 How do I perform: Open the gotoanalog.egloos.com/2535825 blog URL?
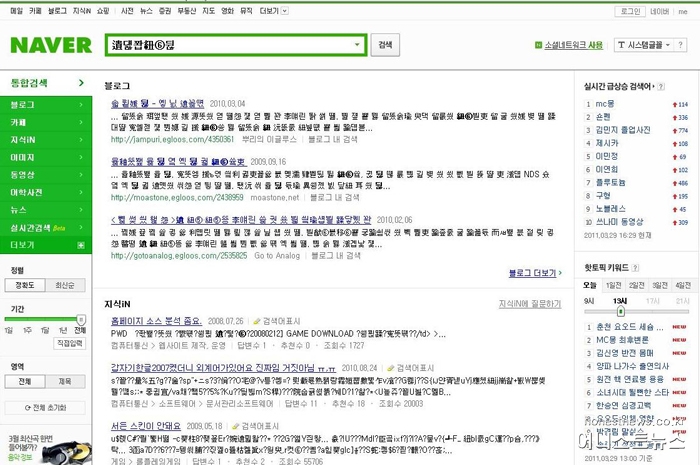coord(179,256)
